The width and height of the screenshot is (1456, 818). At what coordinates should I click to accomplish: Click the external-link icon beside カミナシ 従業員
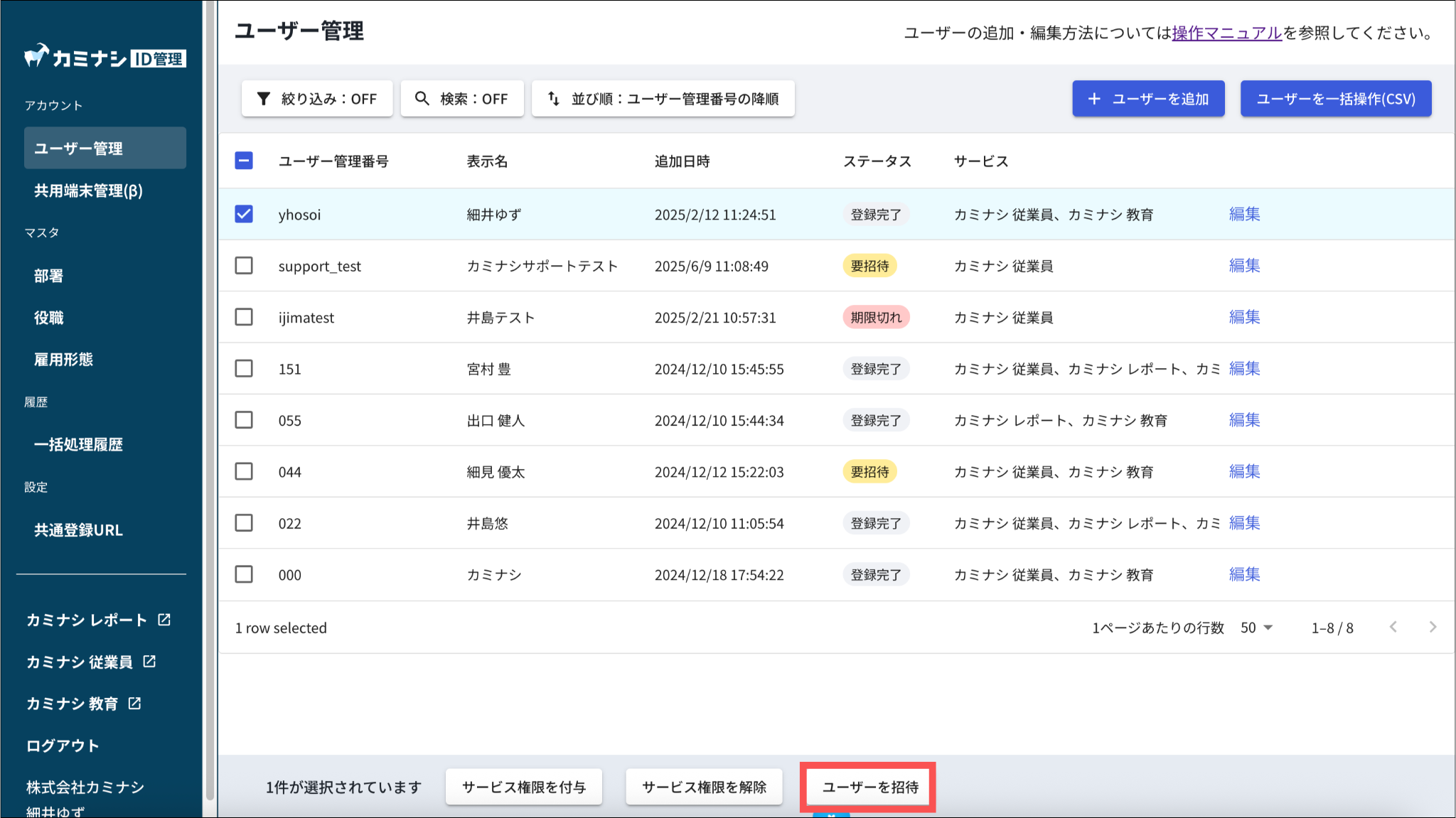click(149, 662)
